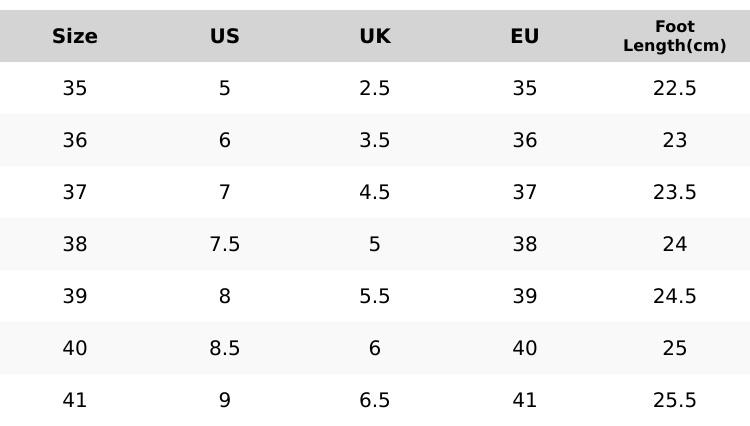Click the Foot Length(cm) header

point(674,36)
